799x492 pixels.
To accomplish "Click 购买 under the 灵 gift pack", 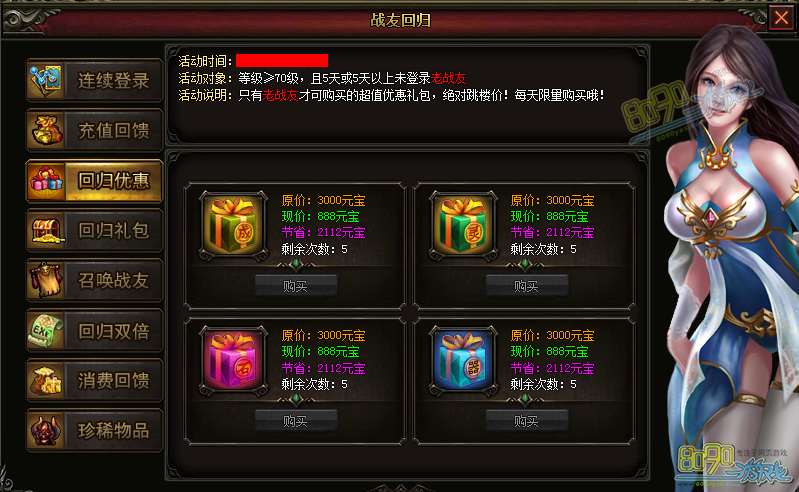I will click(x=526, y=286).
